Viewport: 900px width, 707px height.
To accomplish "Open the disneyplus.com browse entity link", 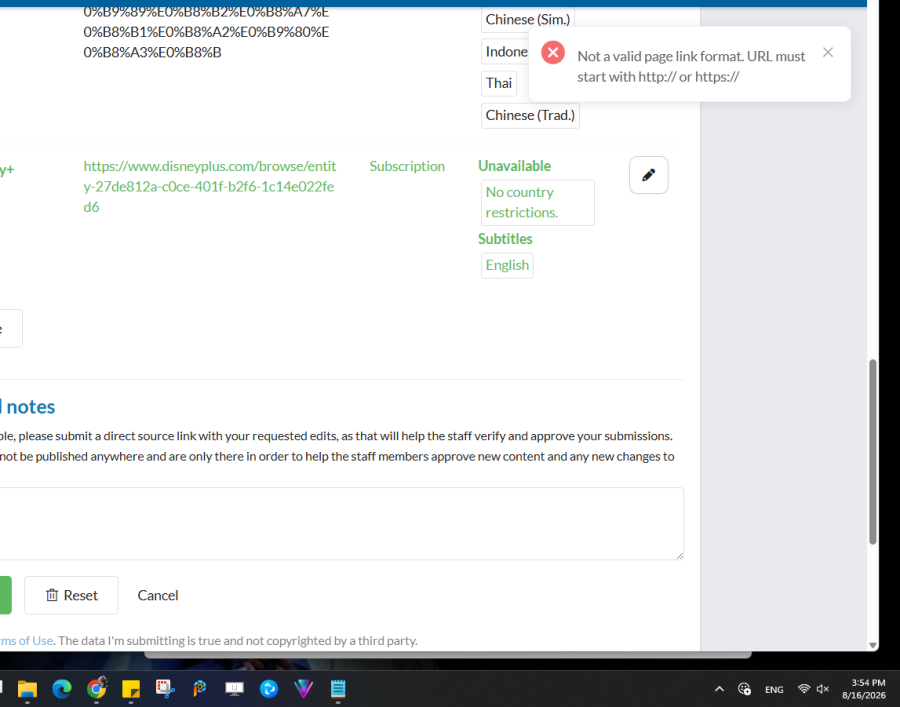I will 210,187.
